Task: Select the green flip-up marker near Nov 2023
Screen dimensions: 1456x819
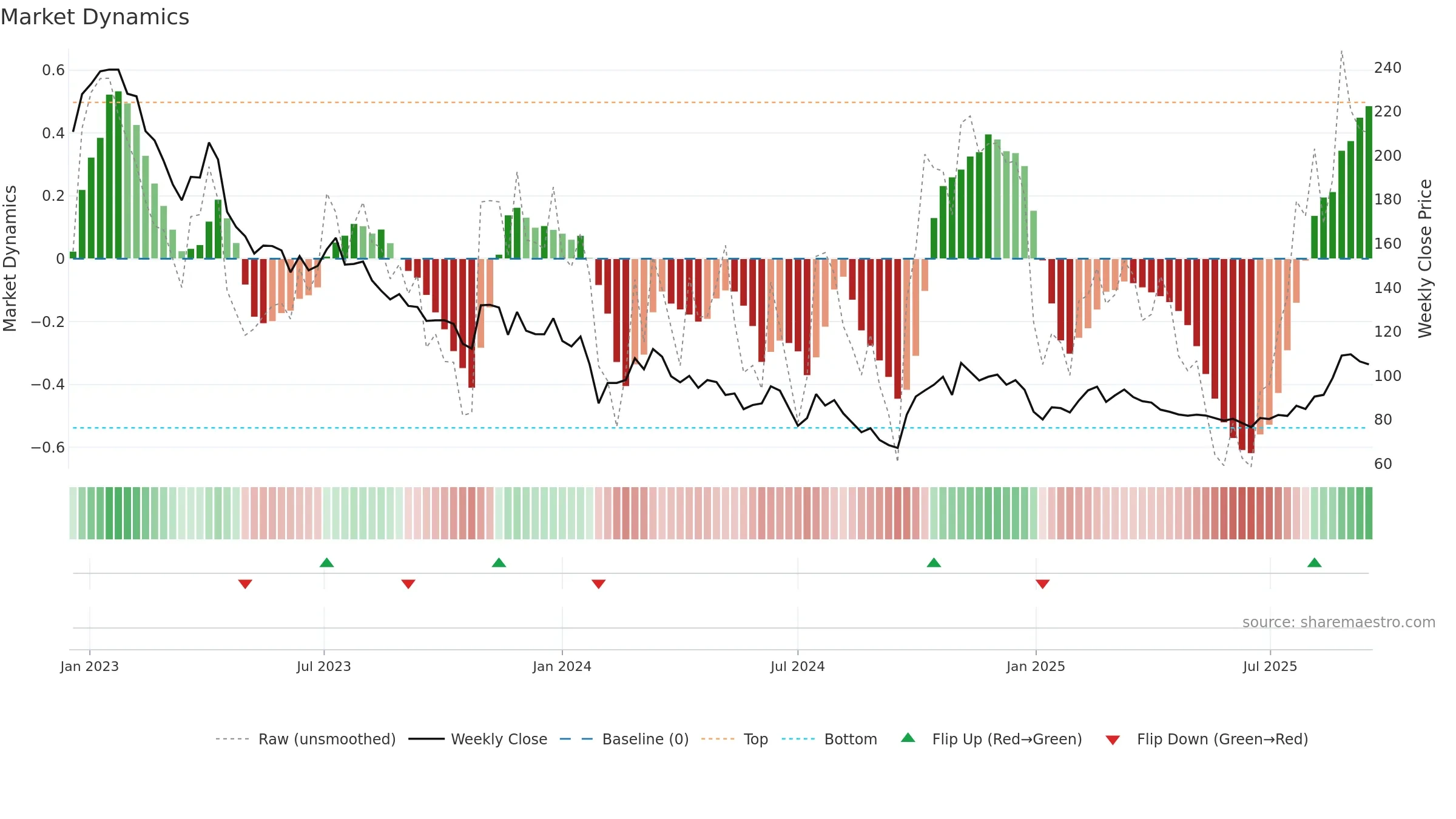Action: (499, 562)
